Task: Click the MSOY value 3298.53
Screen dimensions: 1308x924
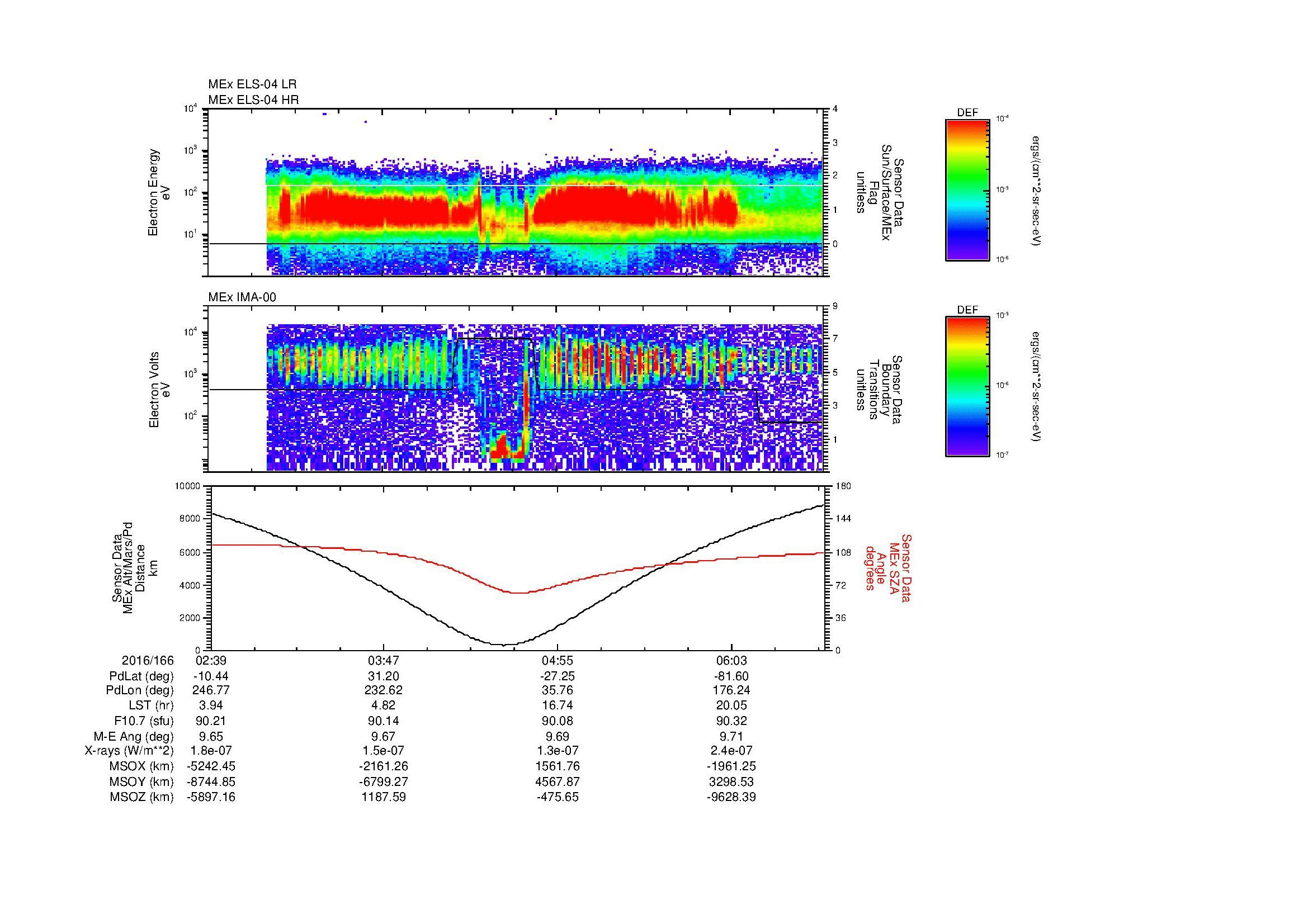Action: [731, 781]
